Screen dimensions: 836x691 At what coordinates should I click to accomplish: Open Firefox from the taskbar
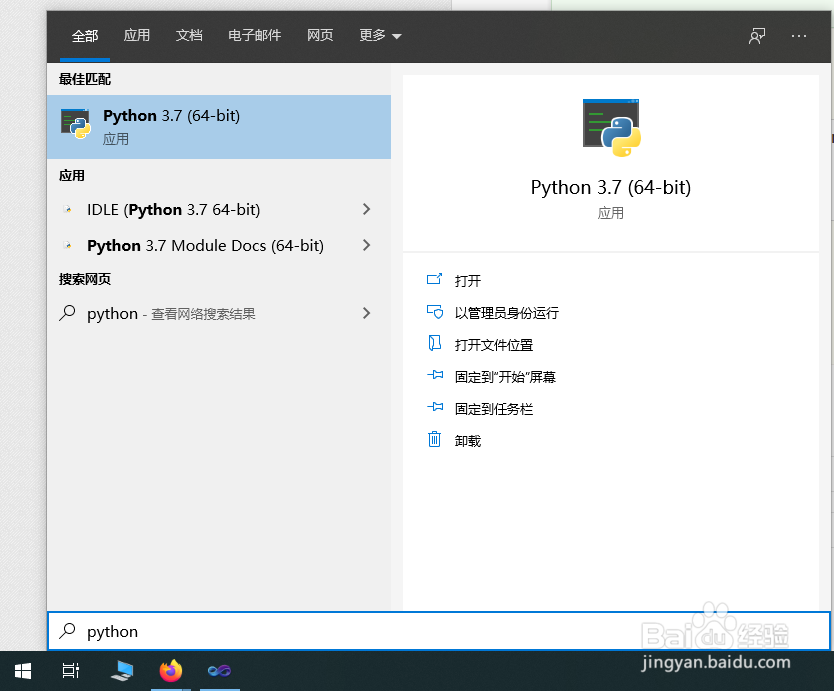[171, 671]
